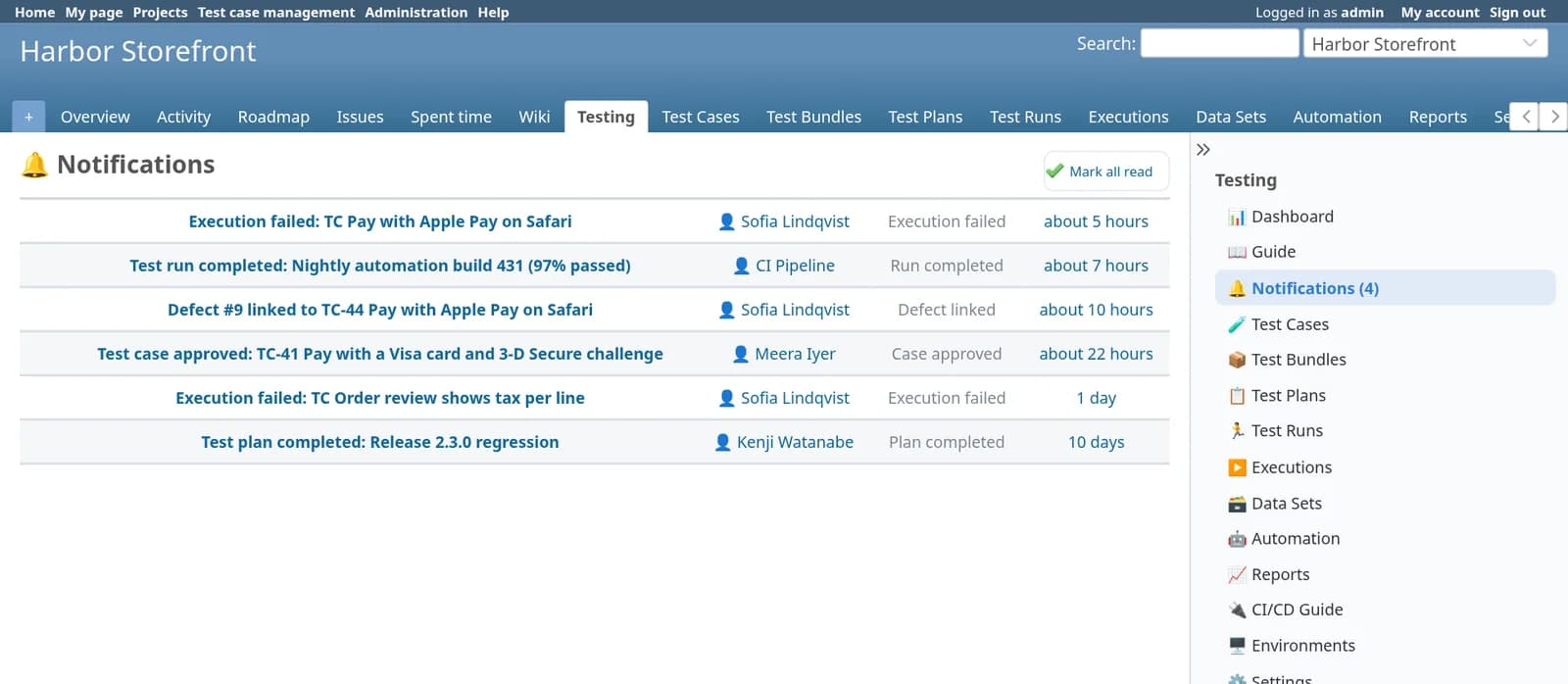Viewport: 1568px width, 684px height.
Task: Go to the Executions tab
Action: (1128, 117)
